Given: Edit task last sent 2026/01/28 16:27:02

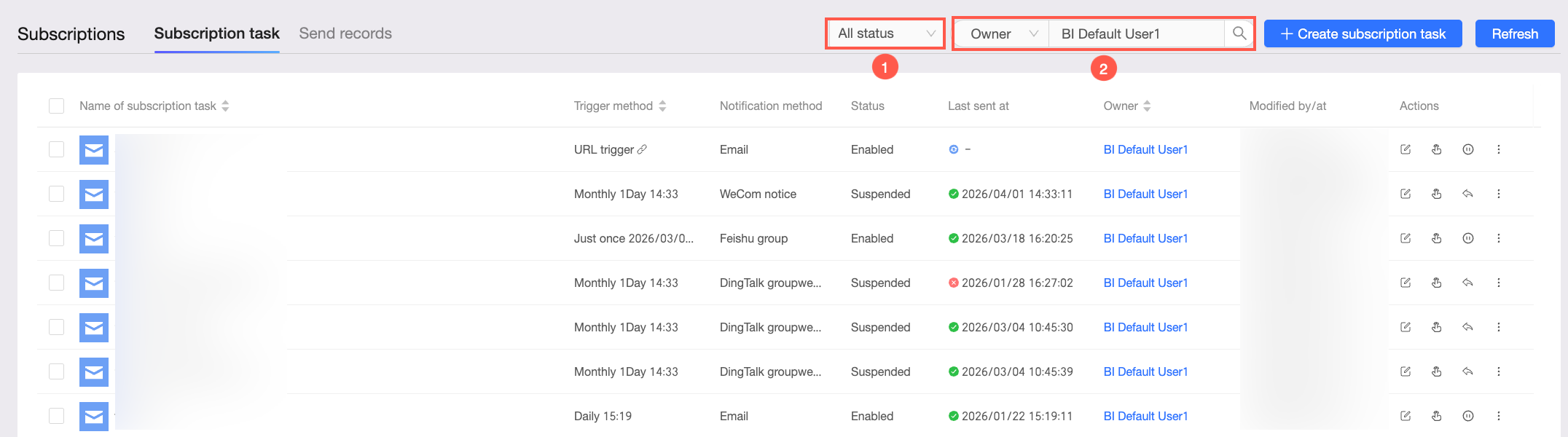Looking at the screenshot, I should (1406, 283).
